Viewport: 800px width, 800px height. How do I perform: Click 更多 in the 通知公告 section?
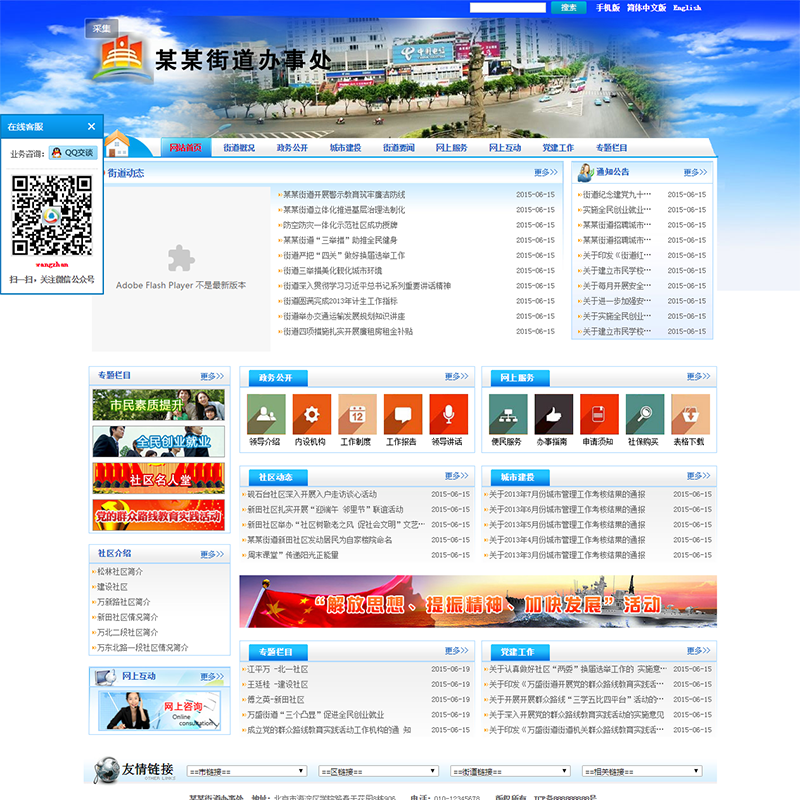pos(695,172)
